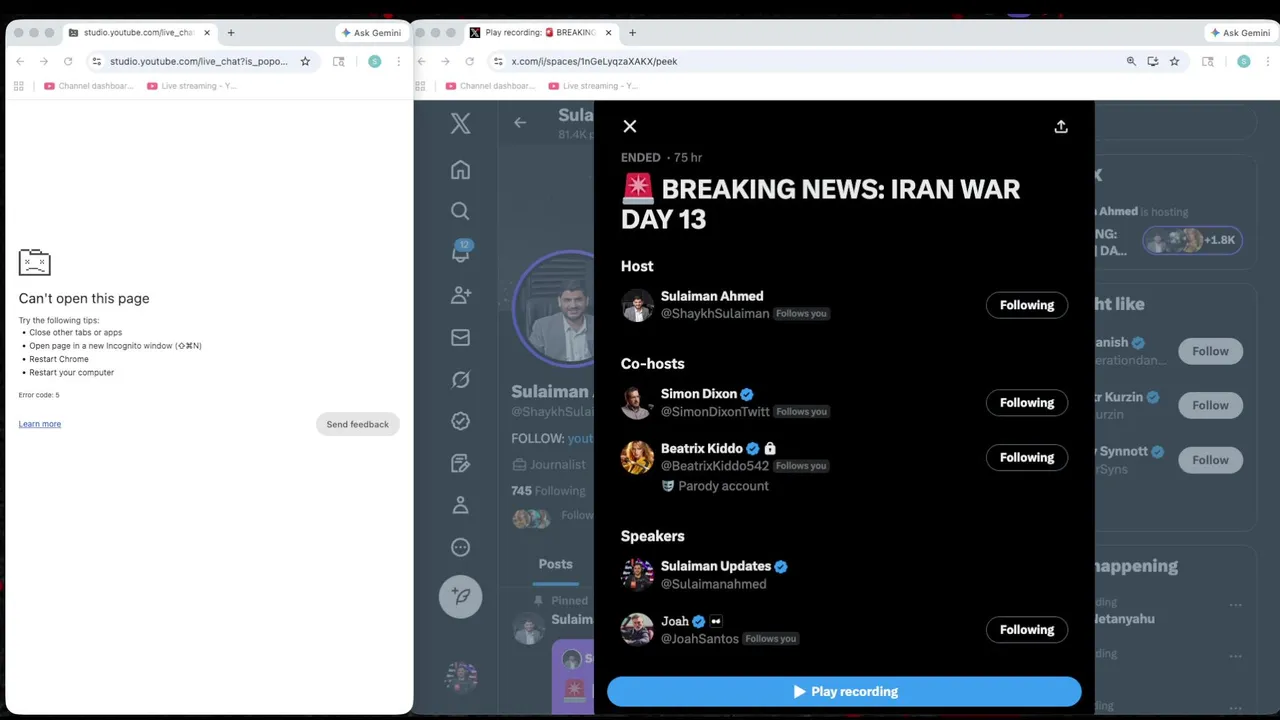Screen dimensions: 1280x720
Task: Toggle Following for Beatrix Kiddo
Action: pos(1027,457)
